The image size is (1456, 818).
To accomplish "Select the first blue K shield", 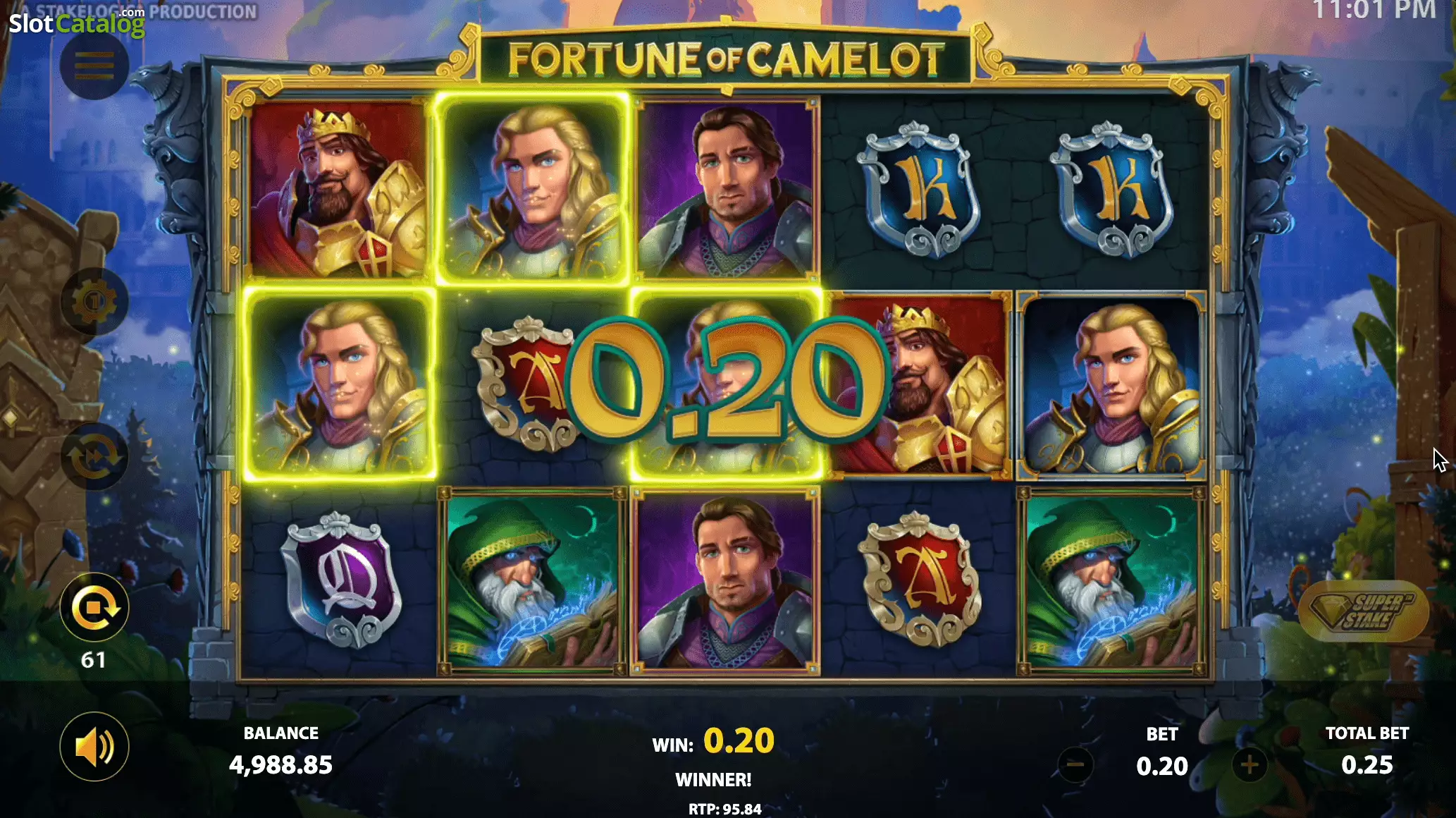I will pyautogui.click(x=918, y=189).
